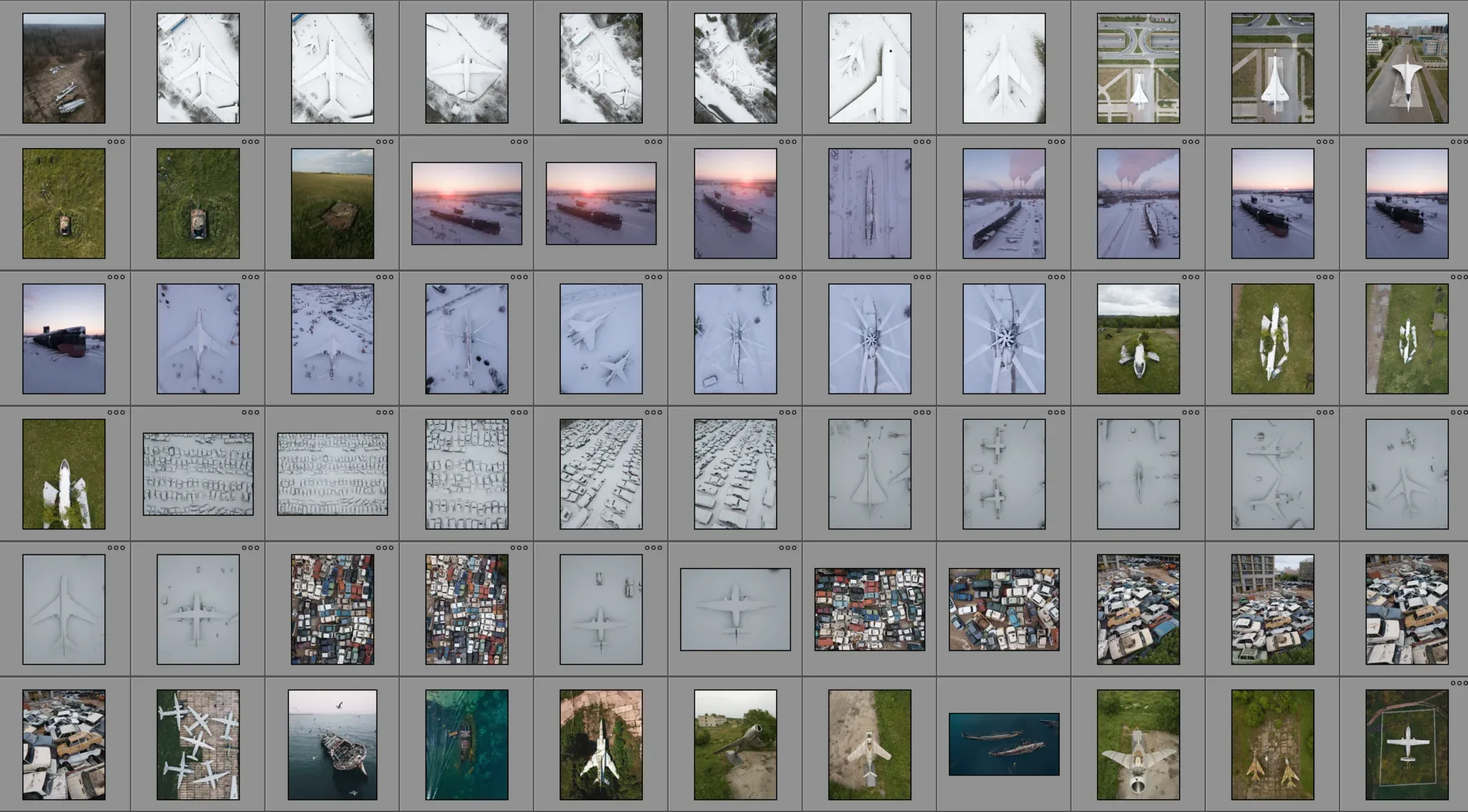Select supersonic jet monument with city buildings thumbnail
The height and width of the screenshot is (812, 1468).
pos(1407,68)
